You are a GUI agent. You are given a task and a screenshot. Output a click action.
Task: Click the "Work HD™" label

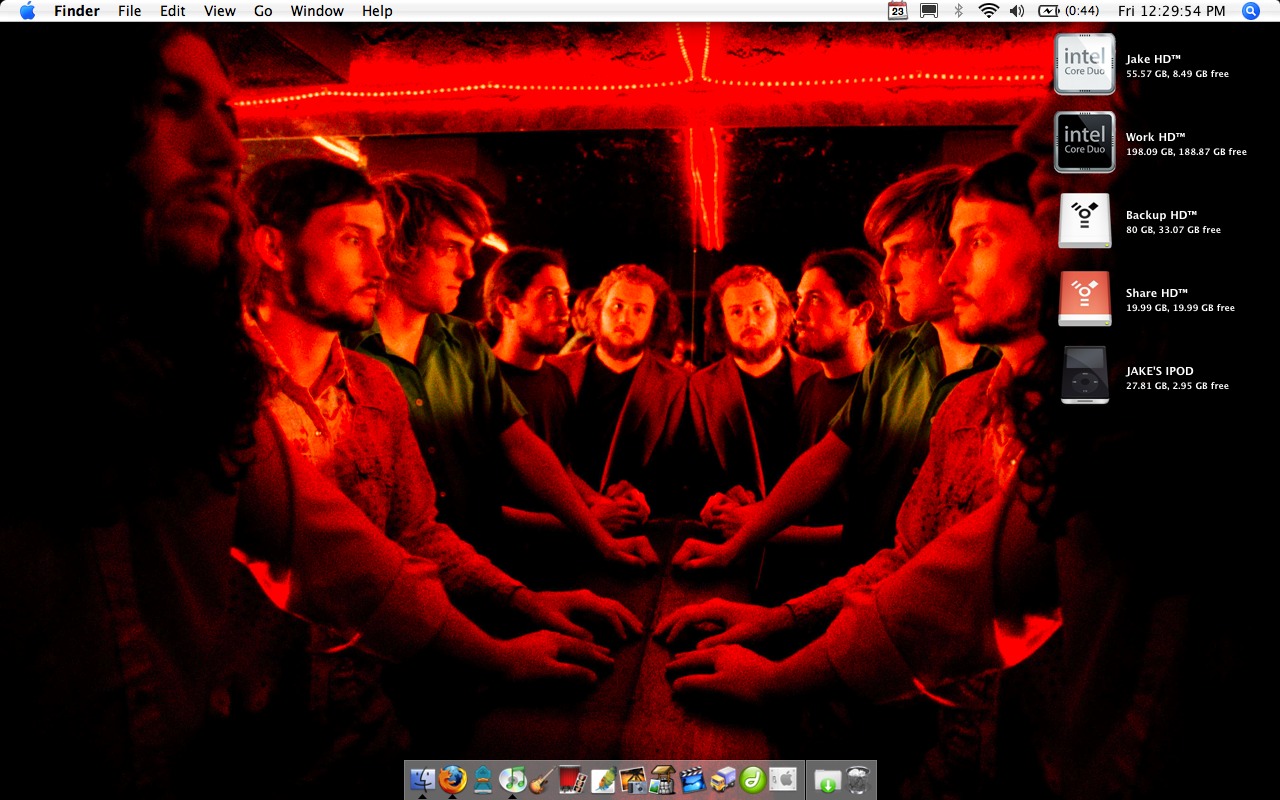pos(1155,137)
